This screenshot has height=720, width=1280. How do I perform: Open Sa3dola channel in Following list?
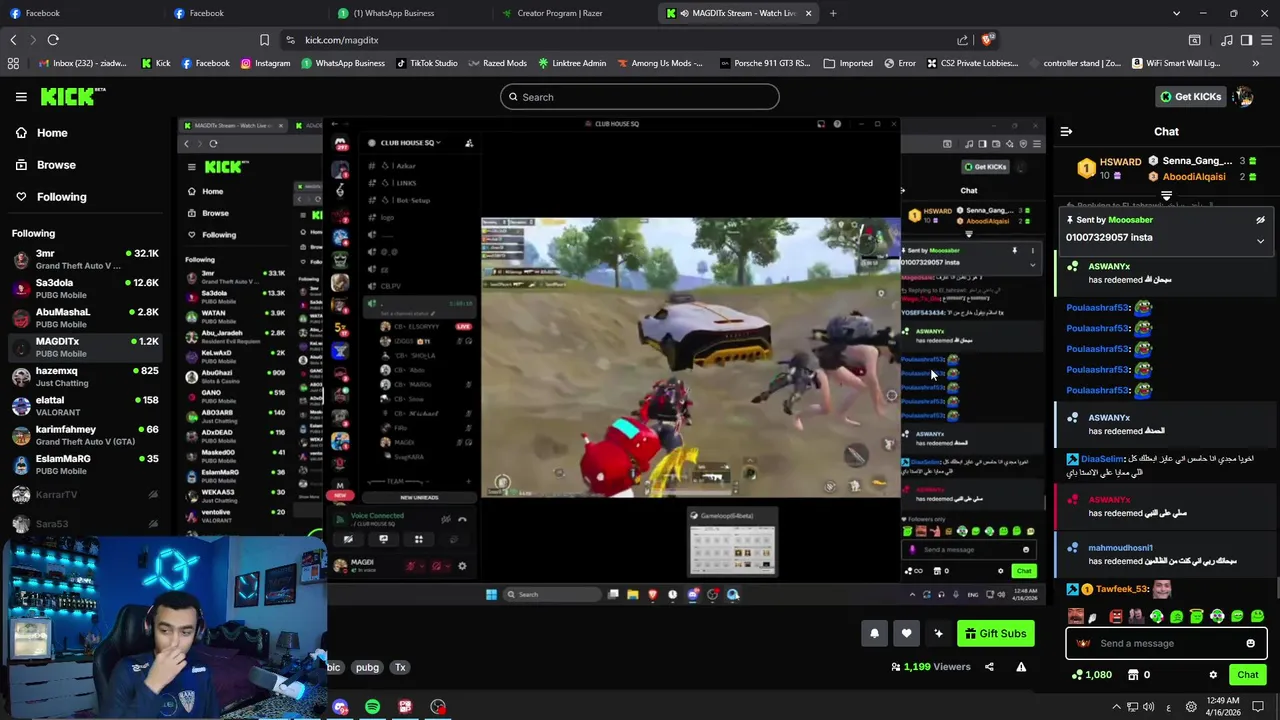coord(85,288)
